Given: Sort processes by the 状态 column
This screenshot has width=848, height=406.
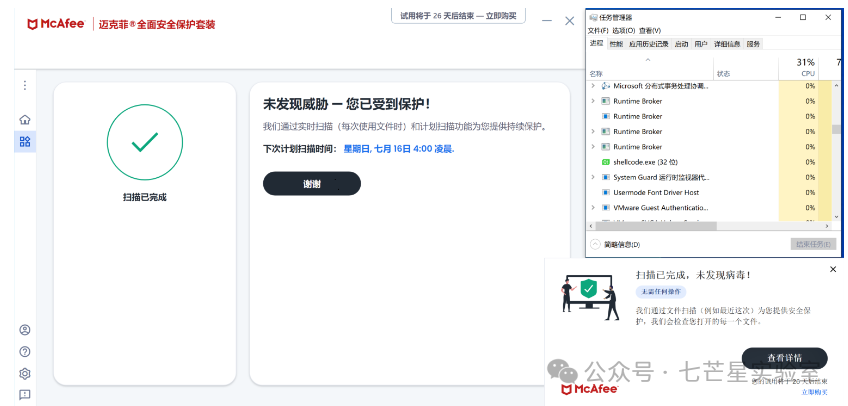Looking at the screenshot, I should coord(746,68).
